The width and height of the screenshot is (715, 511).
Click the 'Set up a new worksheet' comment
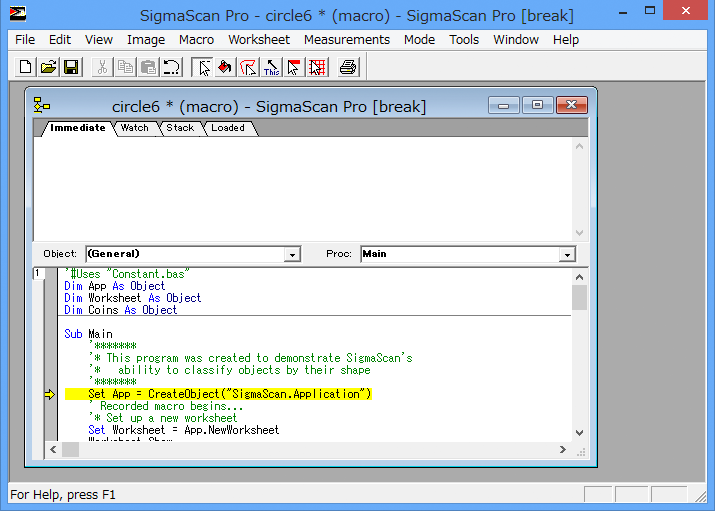coord(163,418)
